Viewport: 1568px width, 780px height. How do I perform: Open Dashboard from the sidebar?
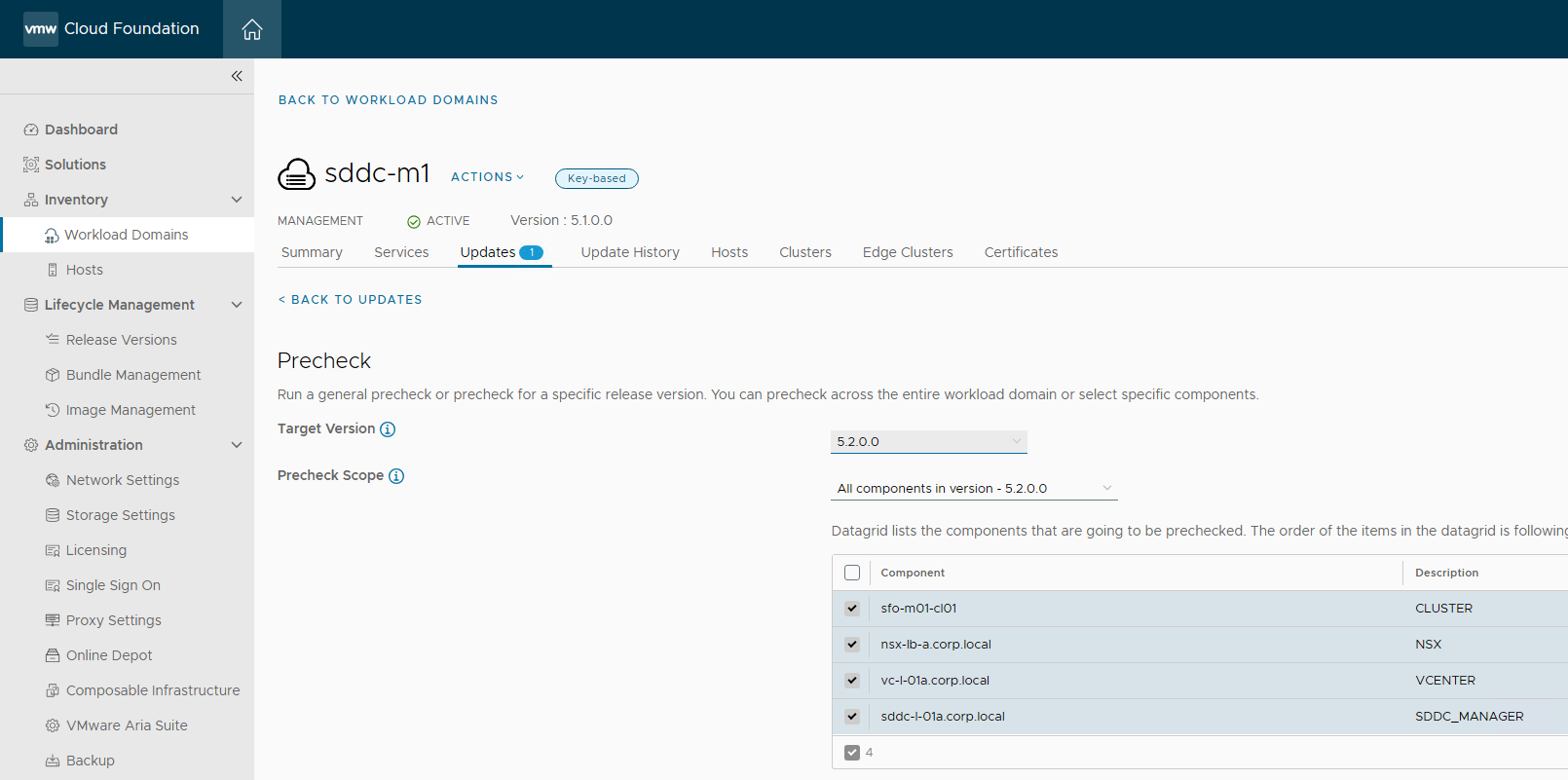pyautogui.click(x=81, y=130)
